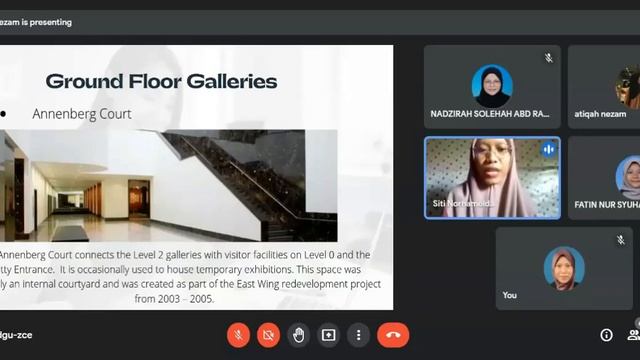Turn on your camera with the red video button
The image size is (640, 360).
point(269,335)
